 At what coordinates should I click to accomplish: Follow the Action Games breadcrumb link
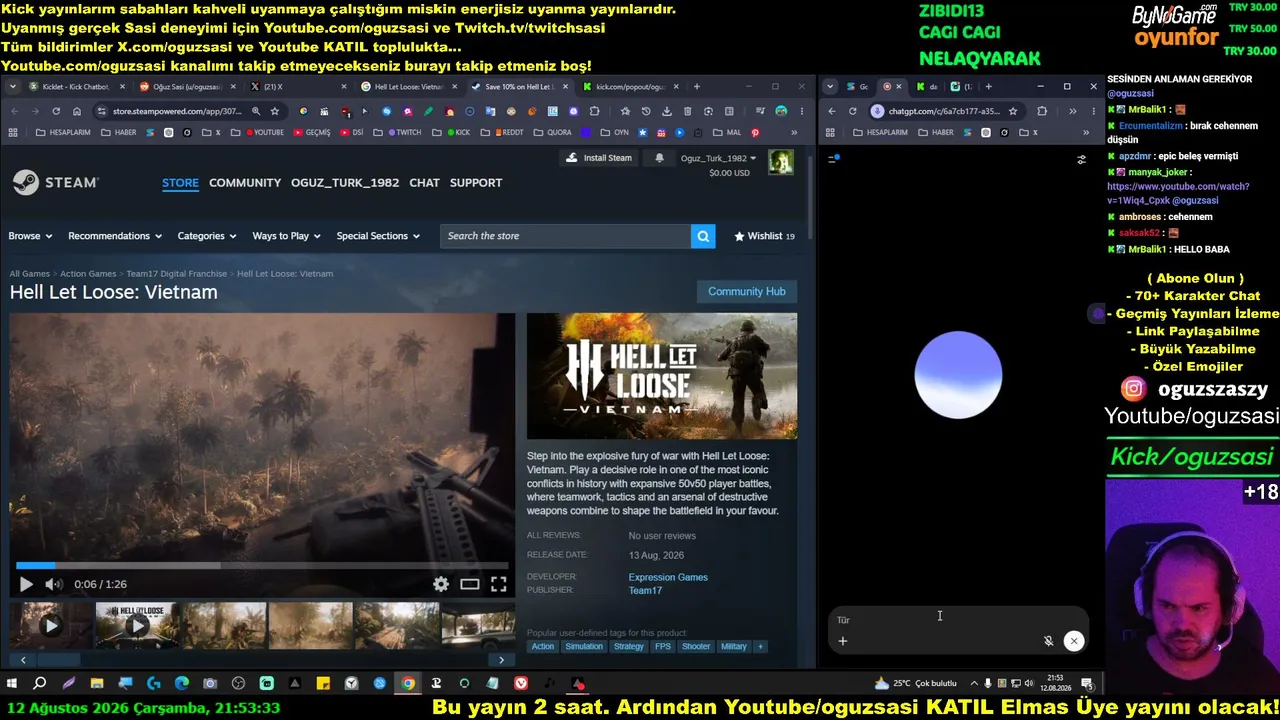tap(88, 274)
